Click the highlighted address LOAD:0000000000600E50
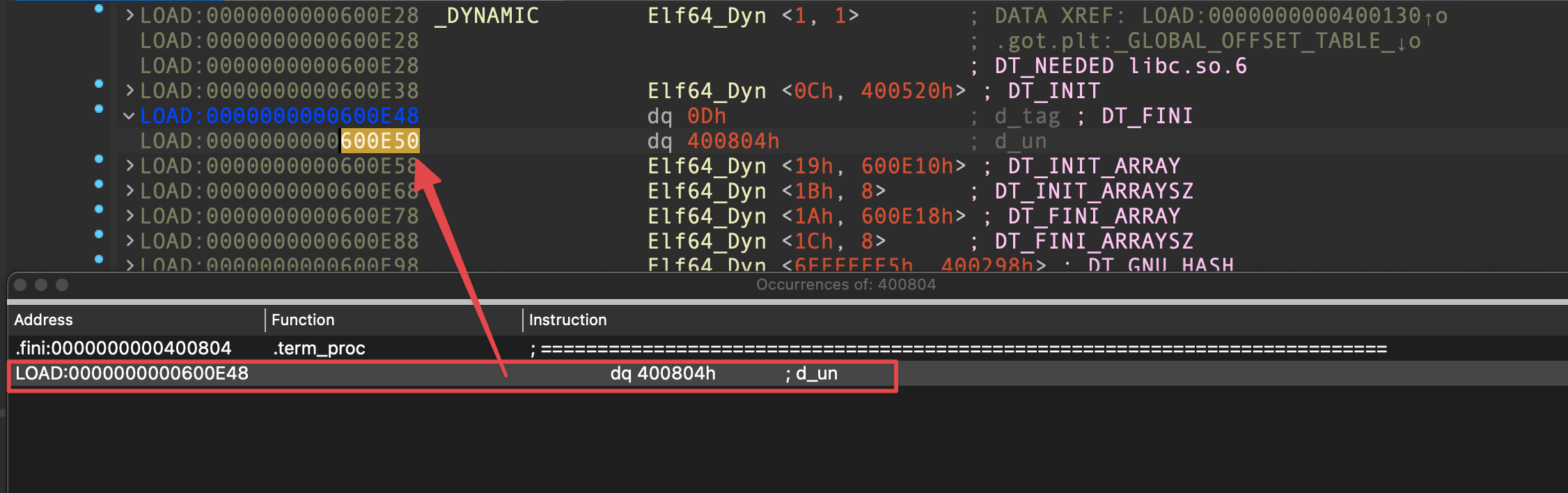1568x493 pixels. tap(280, 141)
